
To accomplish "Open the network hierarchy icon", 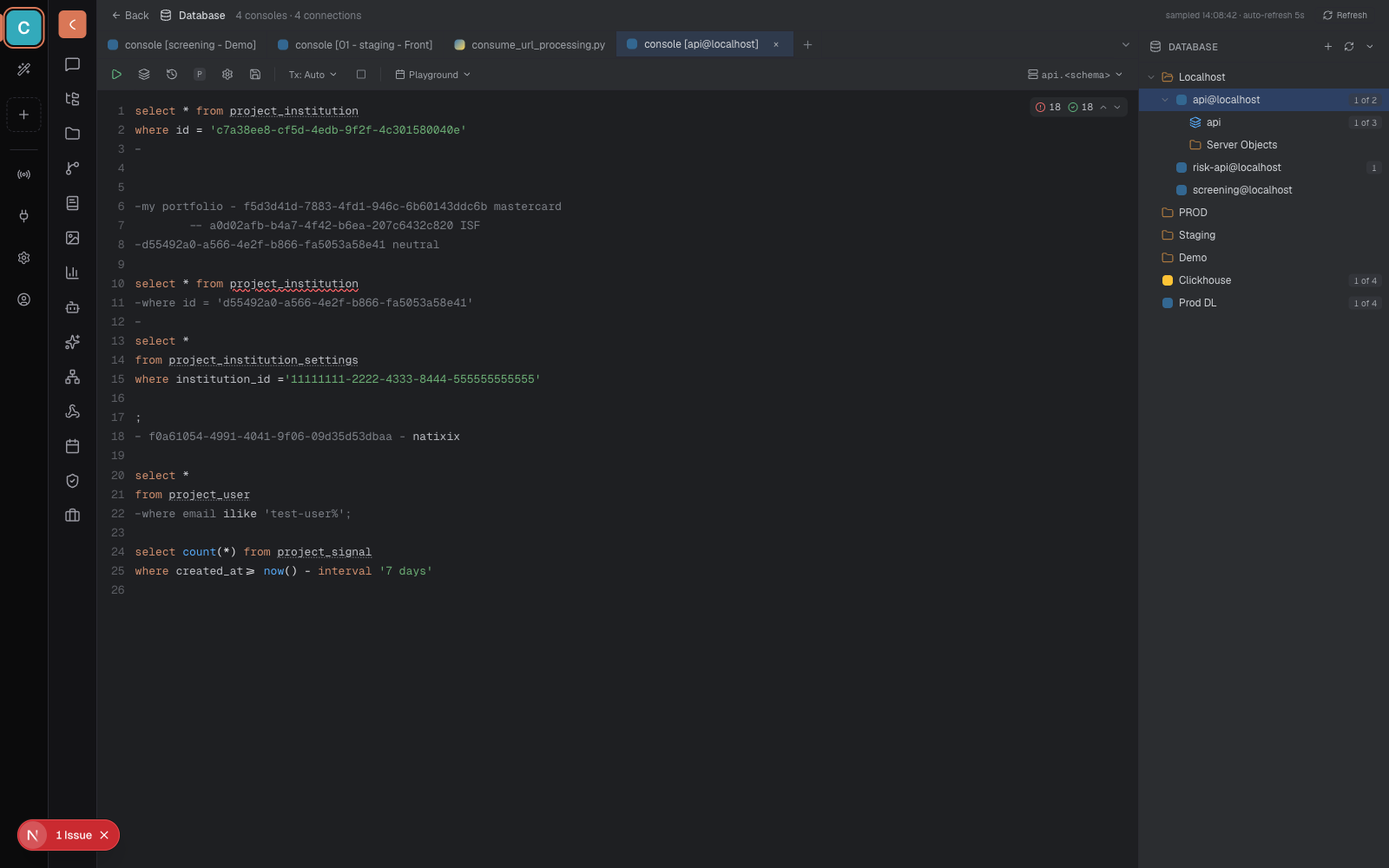I will 72,377.
